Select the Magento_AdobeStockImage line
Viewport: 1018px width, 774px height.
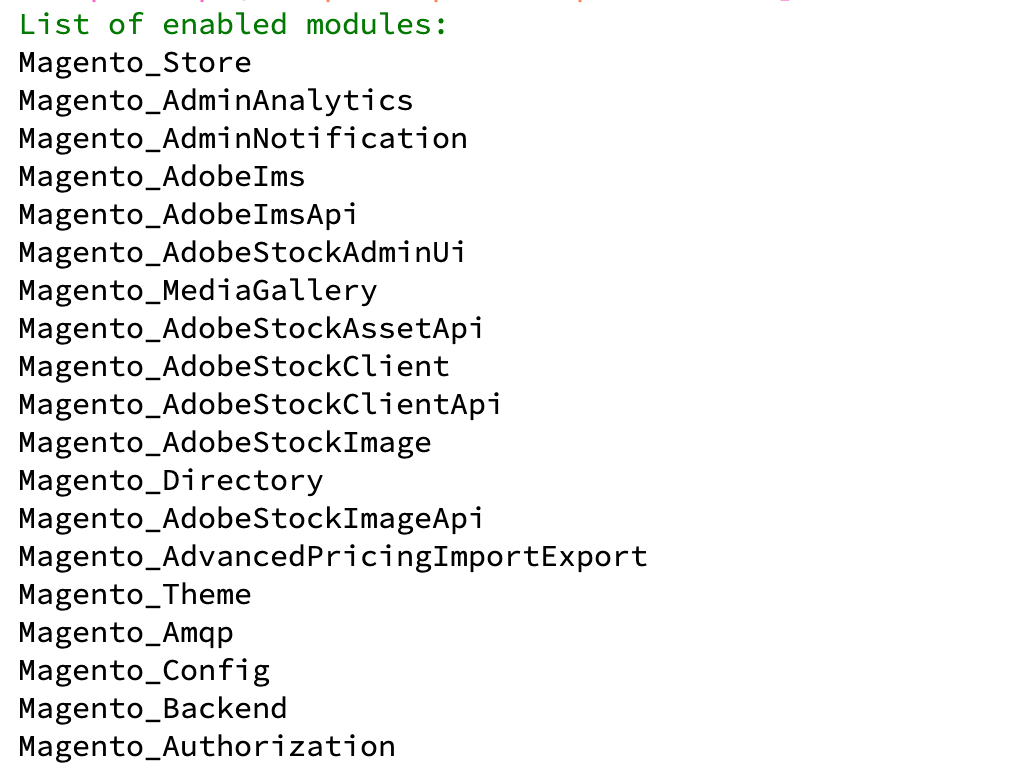[225, 442]
